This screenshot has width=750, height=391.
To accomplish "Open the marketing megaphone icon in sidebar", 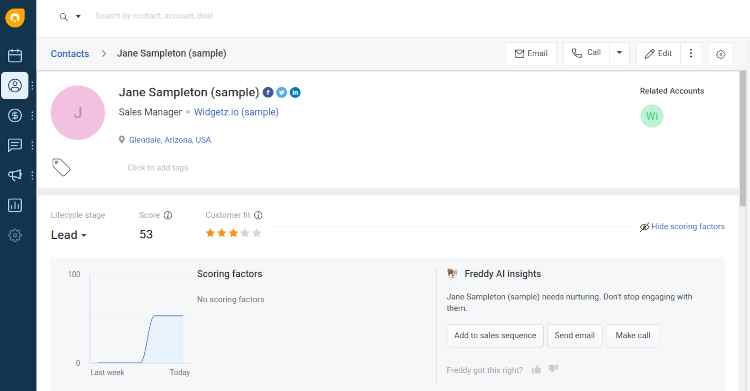I will click(x=15, y=175).
